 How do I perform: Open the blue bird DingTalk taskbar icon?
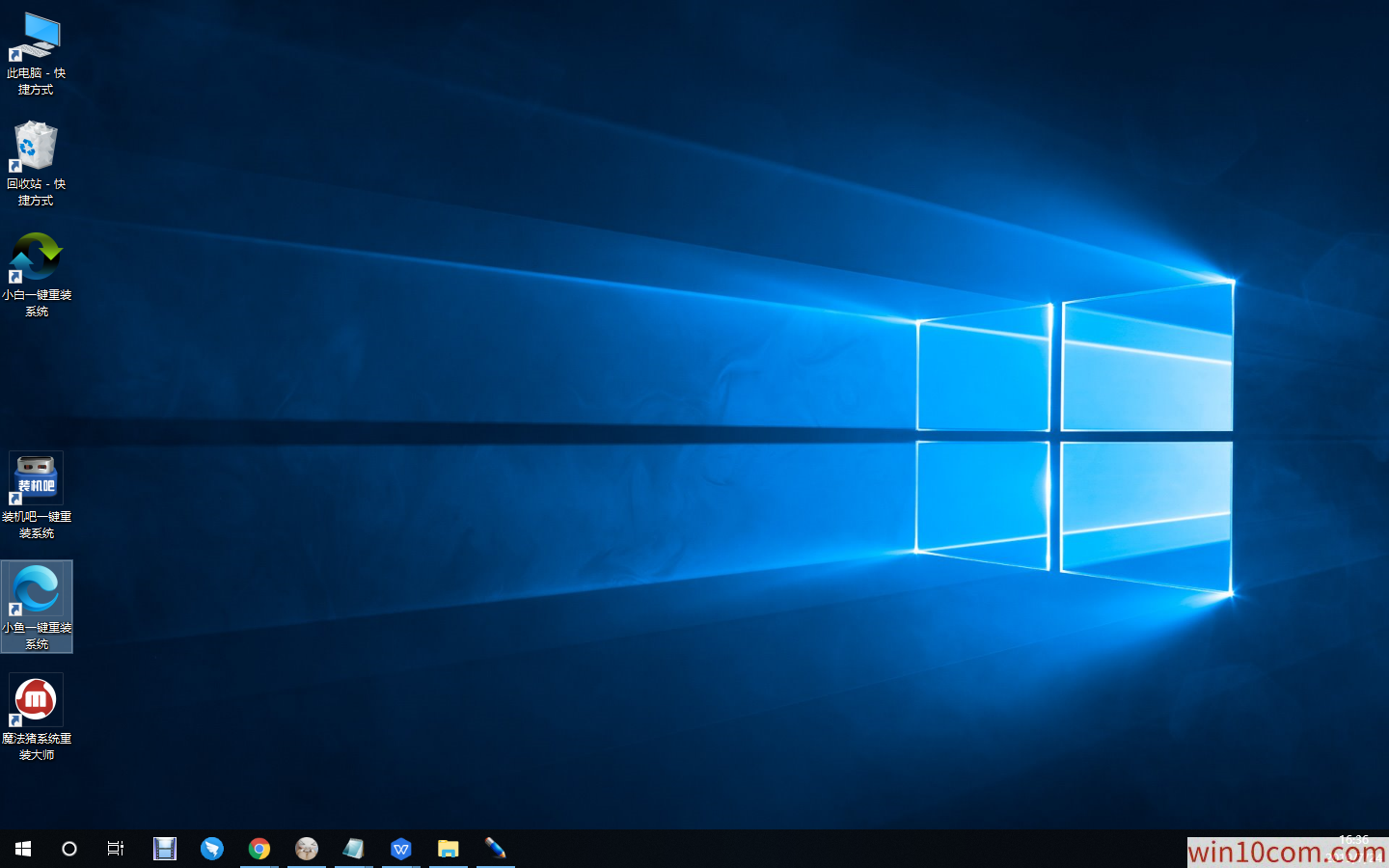[x=212, y=849]
